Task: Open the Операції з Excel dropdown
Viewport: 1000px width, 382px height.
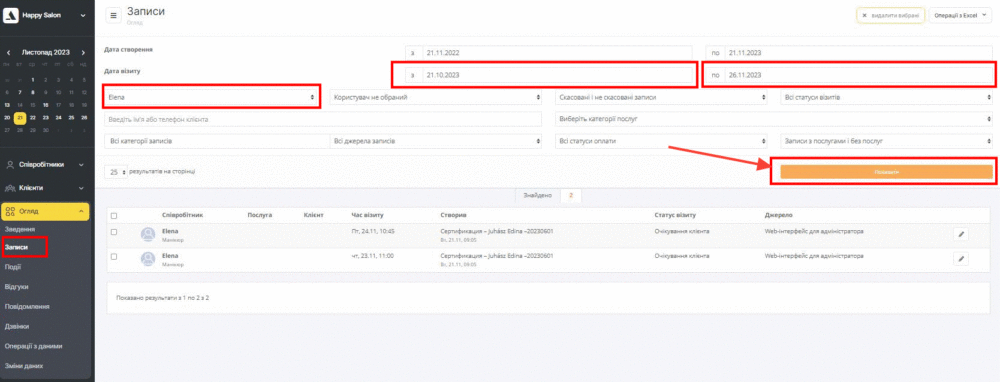Action: pos(960,15)
